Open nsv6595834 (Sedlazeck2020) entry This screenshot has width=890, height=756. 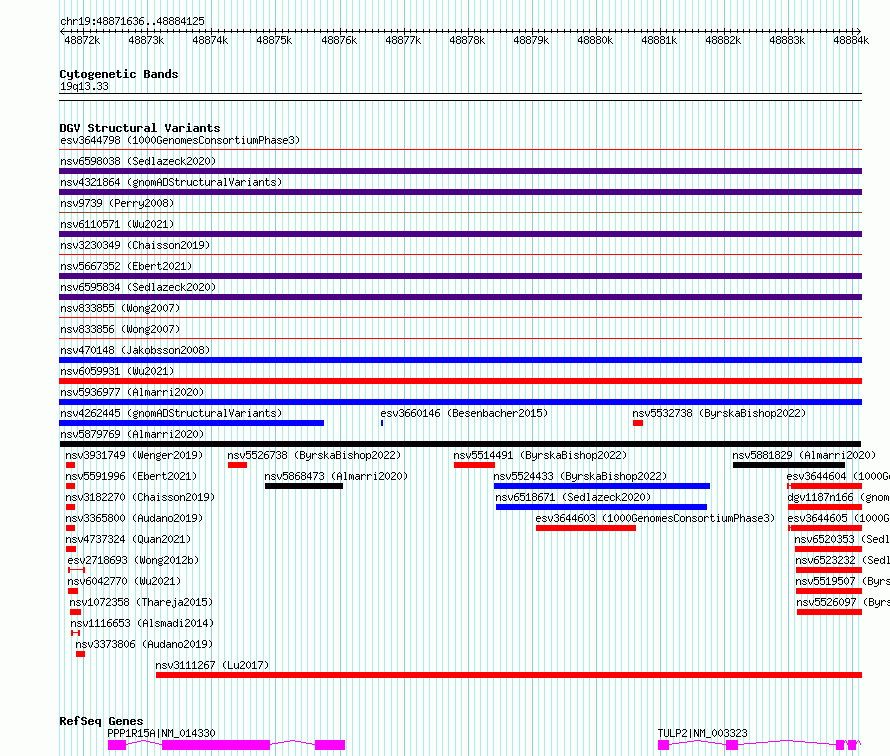(x=138, y=287)
